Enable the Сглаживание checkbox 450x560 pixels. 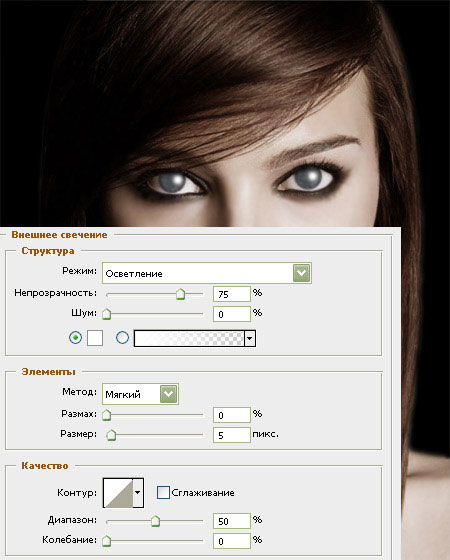pos(163,492)
